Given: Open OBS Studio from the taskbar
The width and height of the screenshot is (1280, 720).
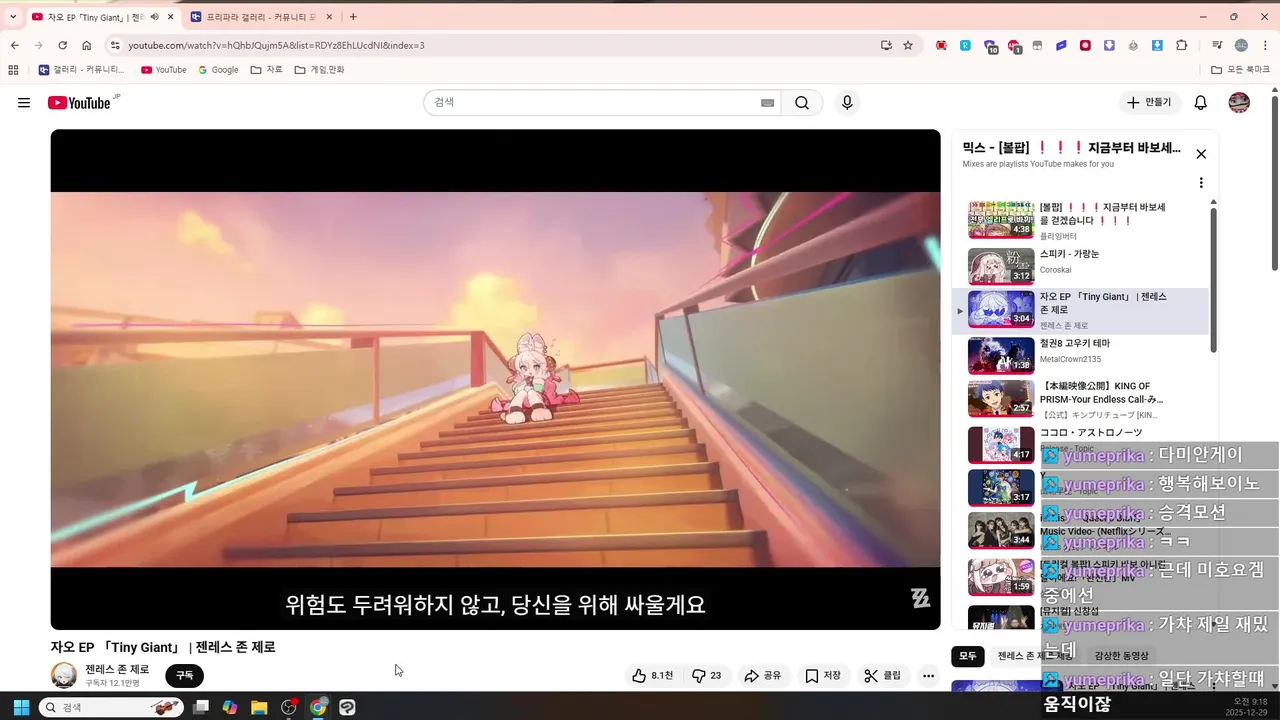Looking at the screenshot, I should [x=289, y=707].
